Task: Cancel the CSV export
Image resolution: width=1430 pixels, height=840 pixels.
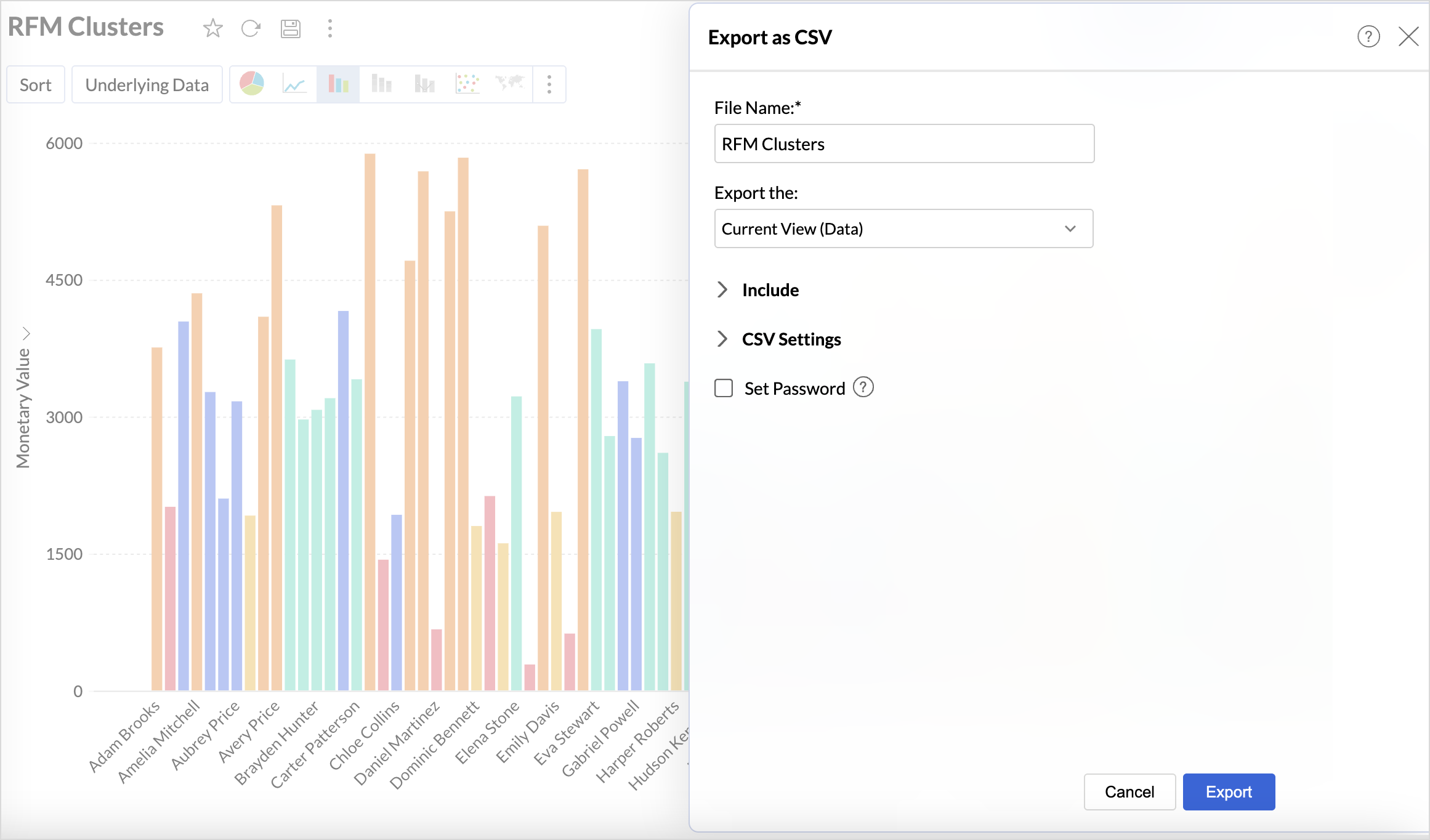Action: pyautogui.click(x=1129, y=792)
